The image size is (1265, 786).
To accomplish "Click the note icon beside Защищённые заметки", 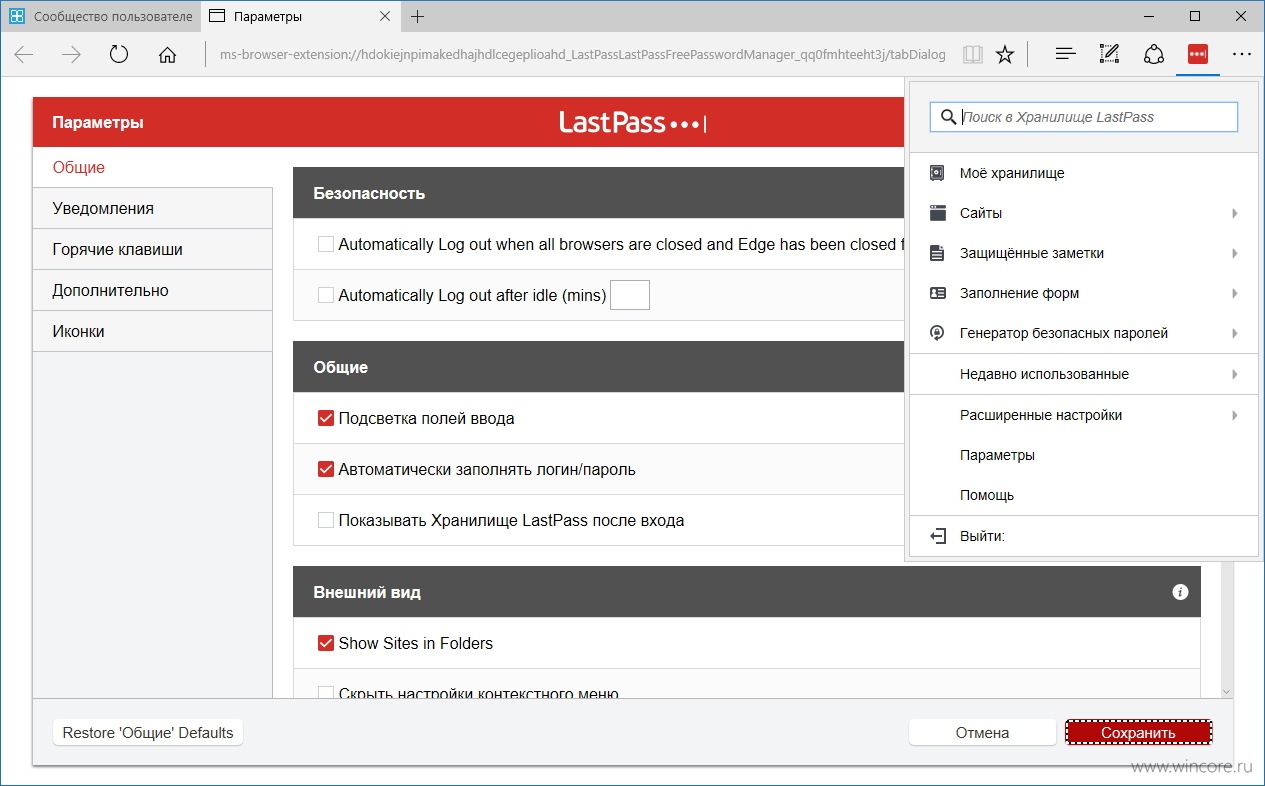I will [937, 253].
